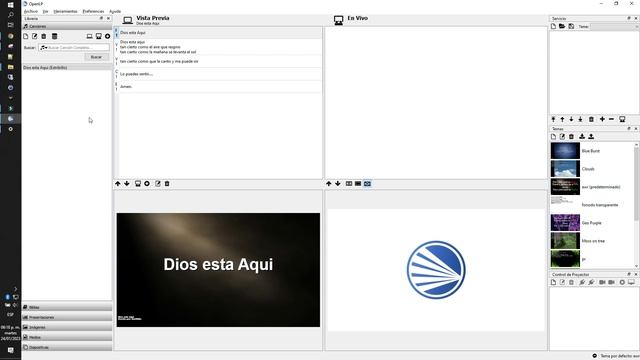The image size is (640, 360).
Task: Go to next slide in Vista Previa toolbar
Action: pos(127,184)
